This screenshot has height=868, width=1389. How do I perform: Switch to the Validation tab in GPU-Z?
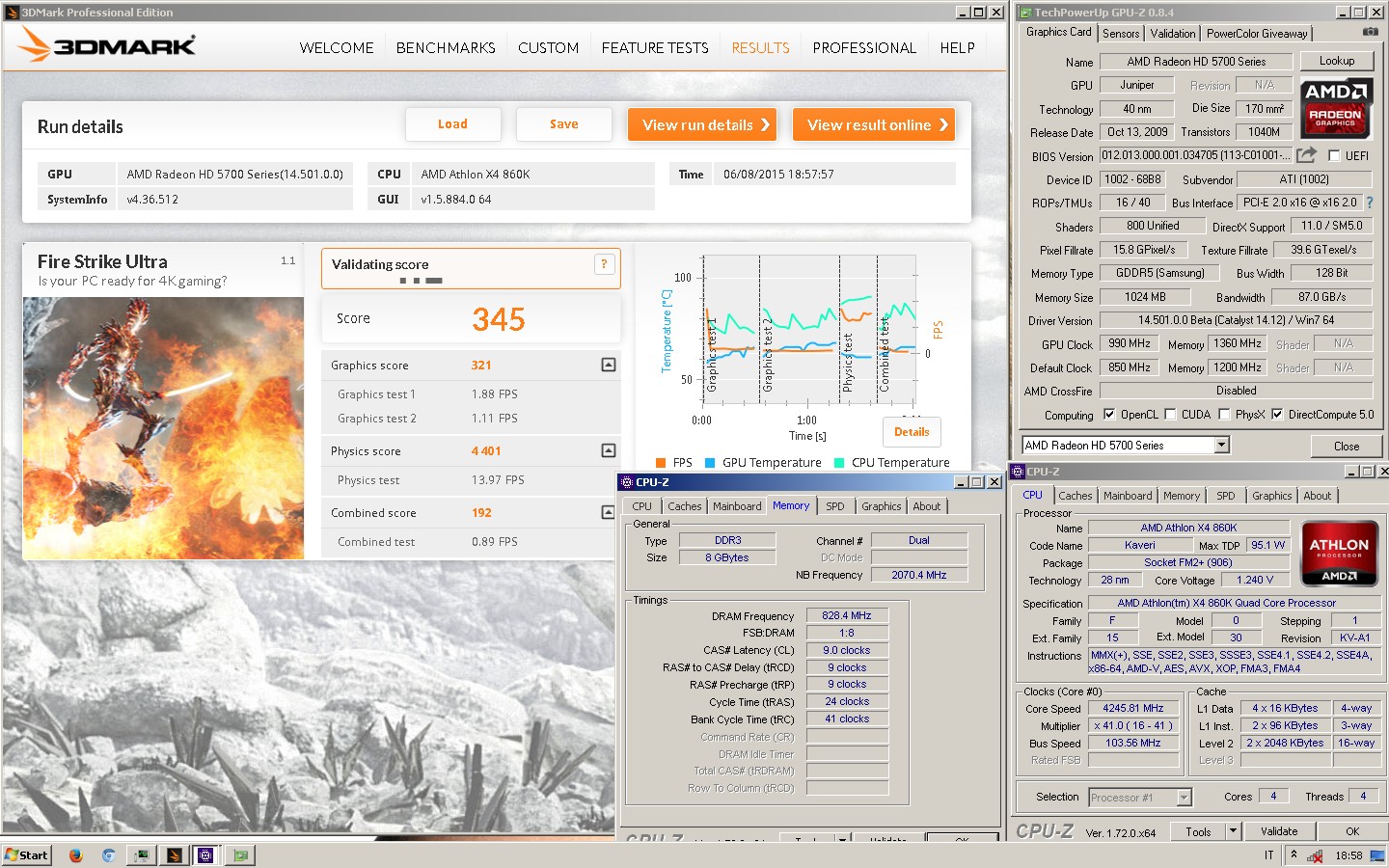coord(1173,33)
